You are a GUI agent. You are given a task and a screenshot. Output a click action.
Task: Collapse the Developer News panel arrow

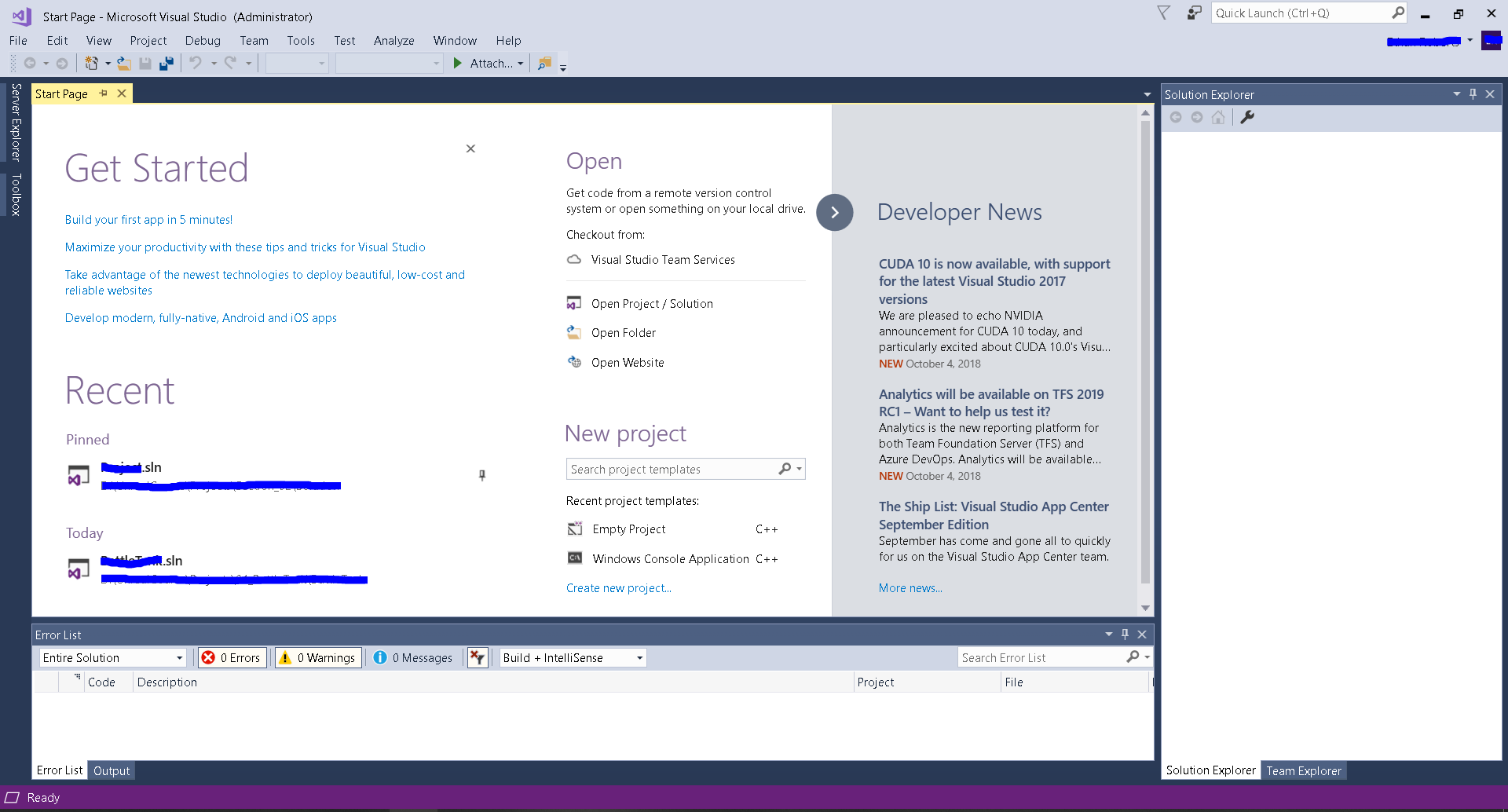click(835, 213)
